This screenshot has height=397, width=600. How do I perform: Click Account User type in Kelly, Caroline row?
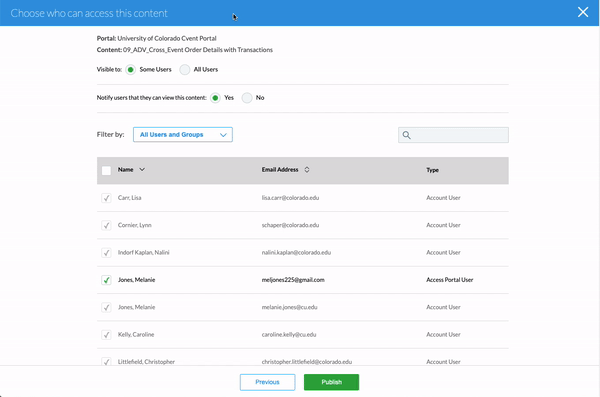point(443,334)
